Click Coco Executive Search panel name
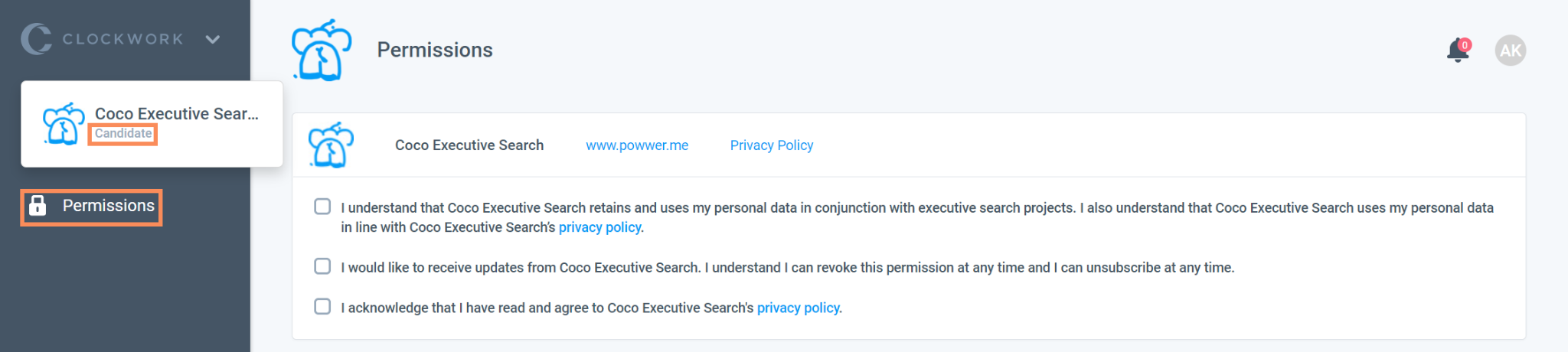Image resolution: width=1568 pixels, height=352 pixels. point(469,145)
